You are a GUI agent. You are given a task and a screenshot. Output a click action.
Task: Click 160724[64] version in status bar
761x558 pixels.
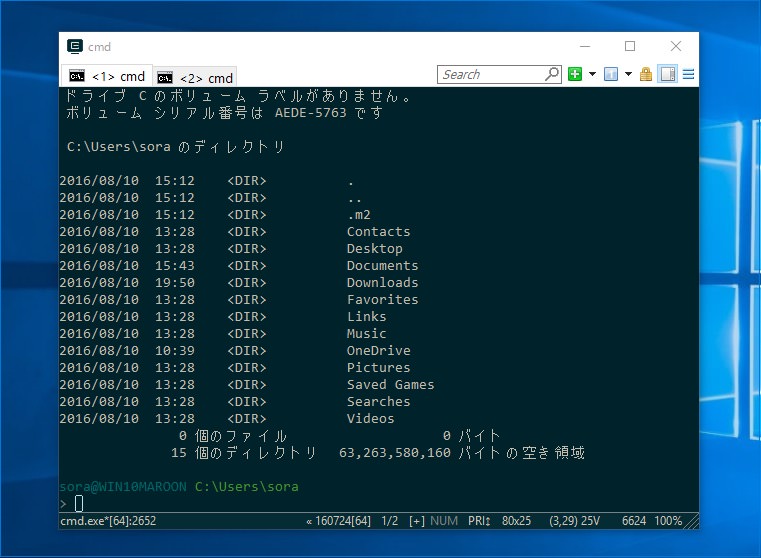coord(343,521)
